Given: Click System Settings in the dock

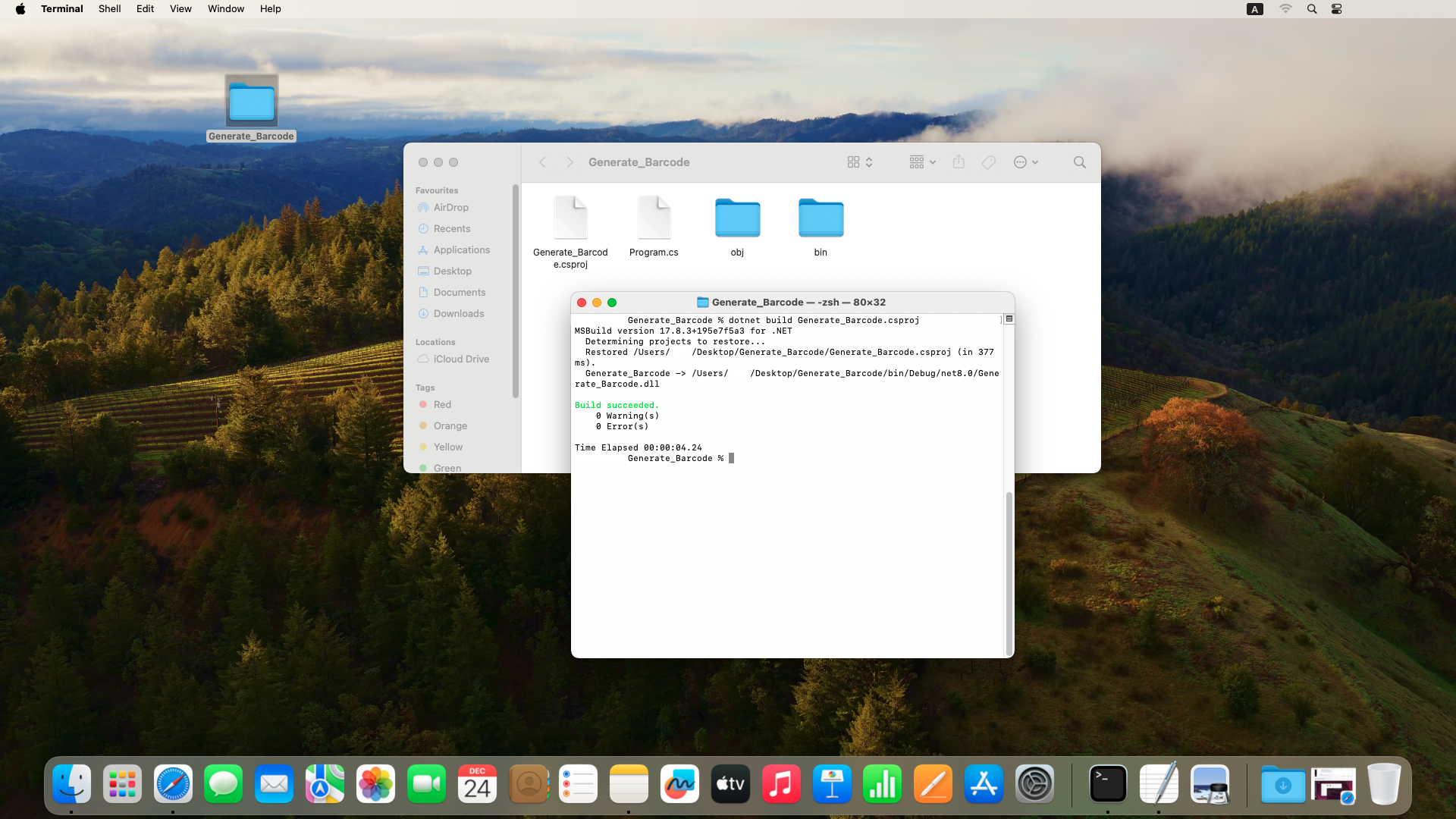Looking at the screenshot, I should tap(1034, 784).
